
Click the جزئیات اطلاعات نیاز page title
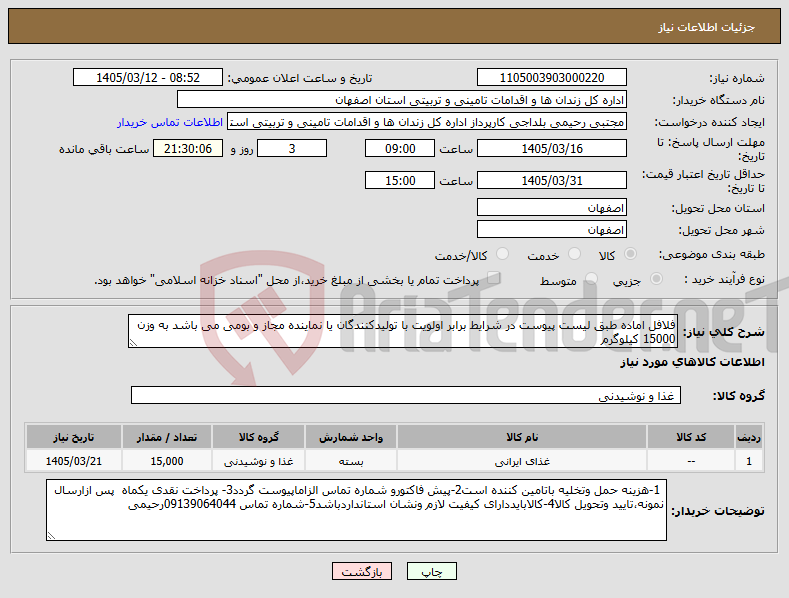(x=706, y=27)
